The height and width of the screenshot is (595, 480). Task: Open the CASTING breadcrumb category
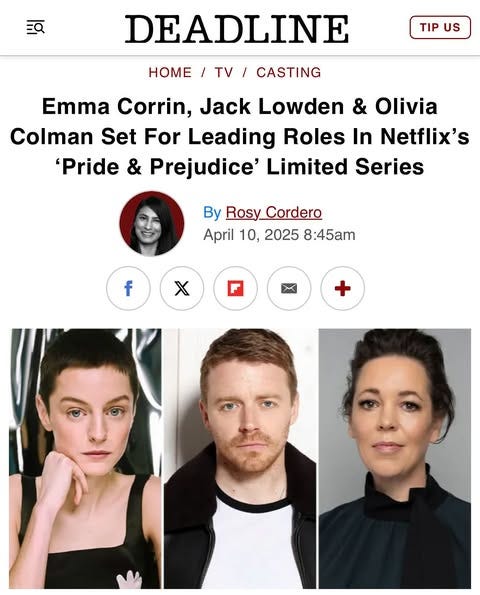coord(289,72)
